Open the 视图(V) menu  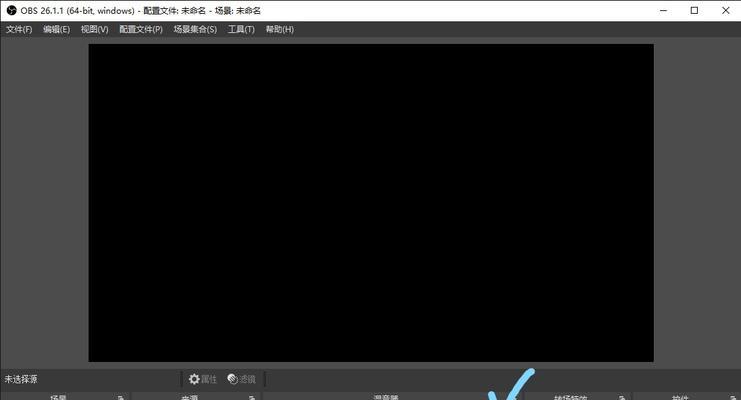pyautogui.click(x=95, y=29)
